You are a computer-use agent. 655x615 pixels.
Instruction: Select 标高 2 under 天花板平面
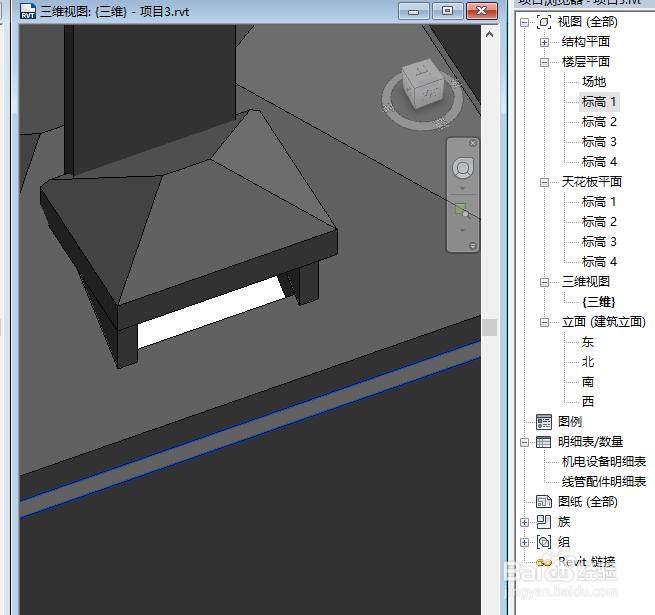coord(599,221)
